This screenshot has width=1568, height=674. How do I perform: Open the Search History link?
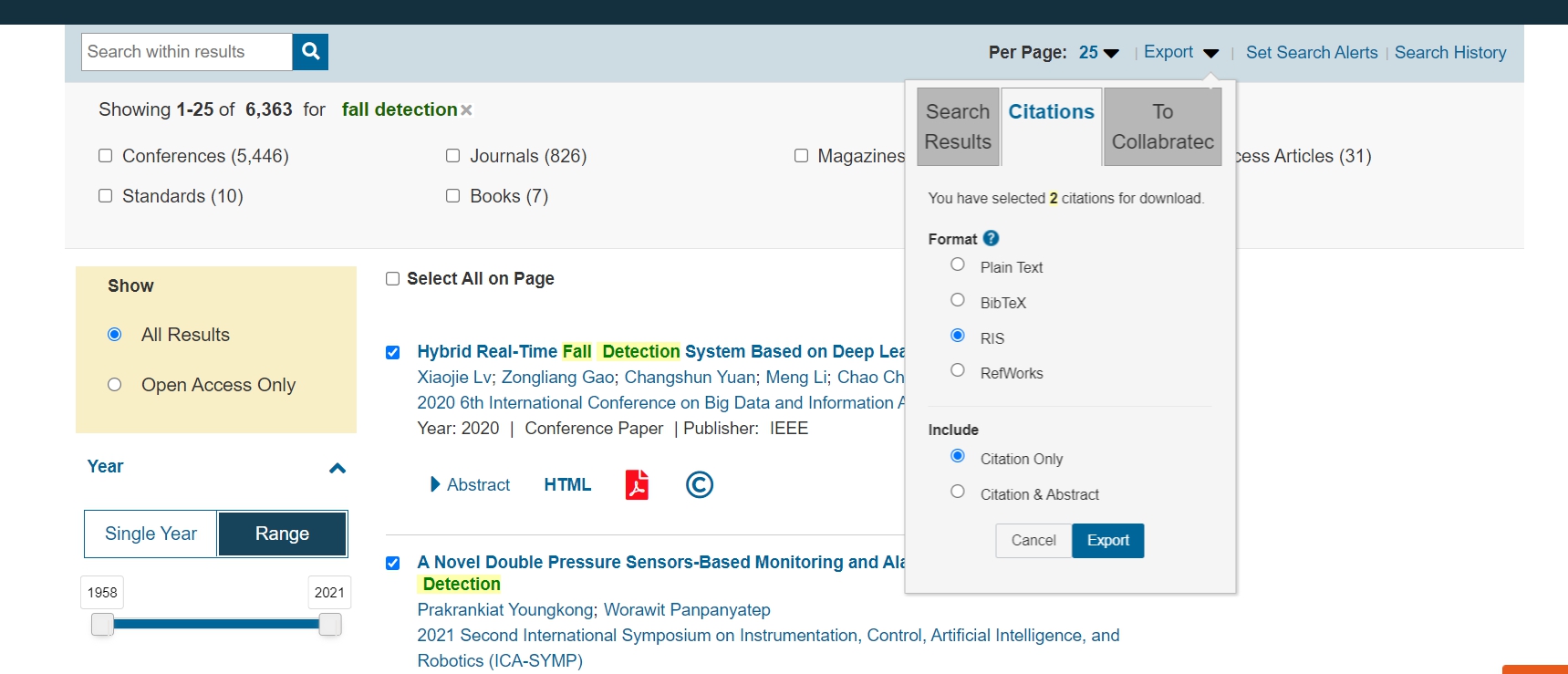(1450, 53)
